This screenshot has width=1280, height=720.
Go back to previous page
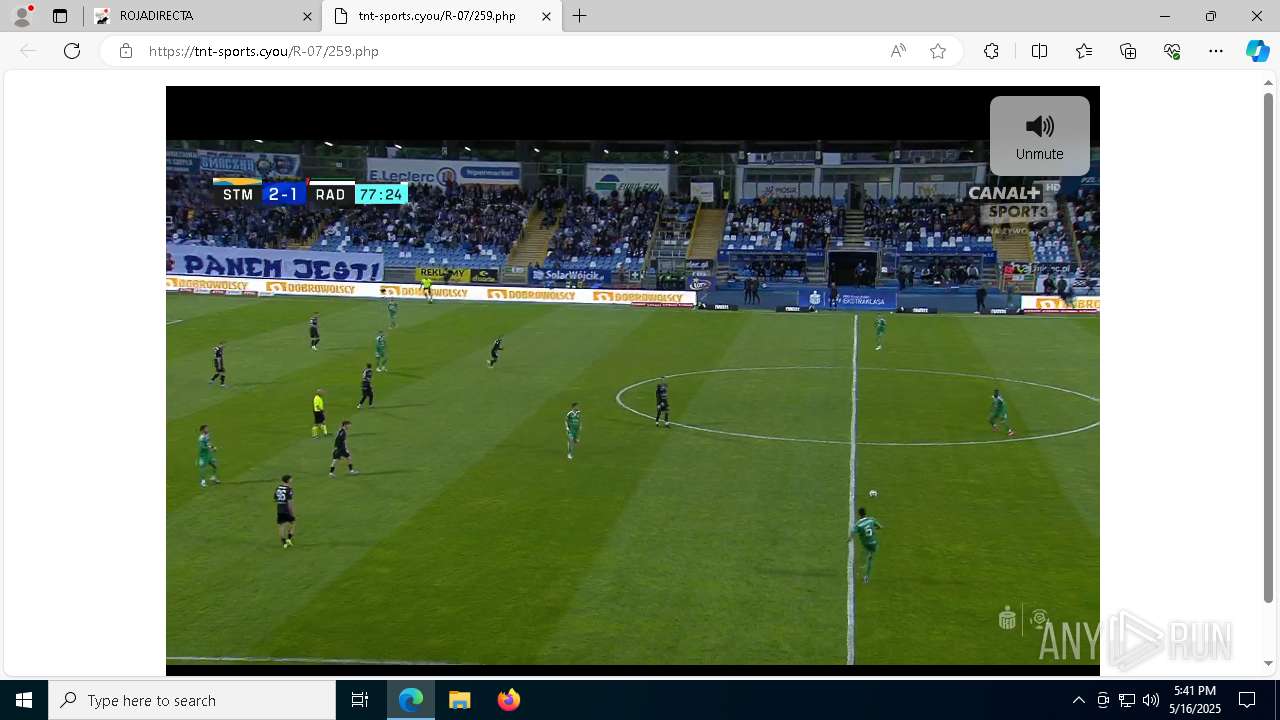click(x=28, y=51)
